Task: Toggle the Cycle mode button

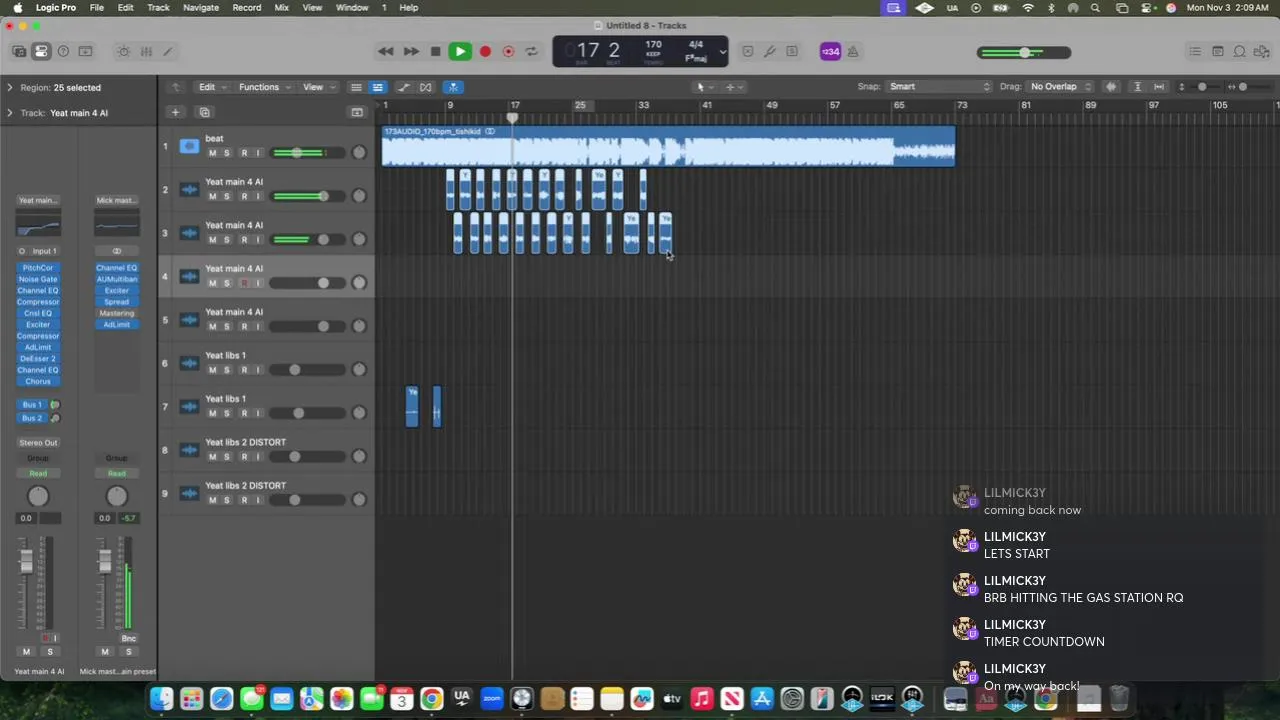Action: (532, 51)
